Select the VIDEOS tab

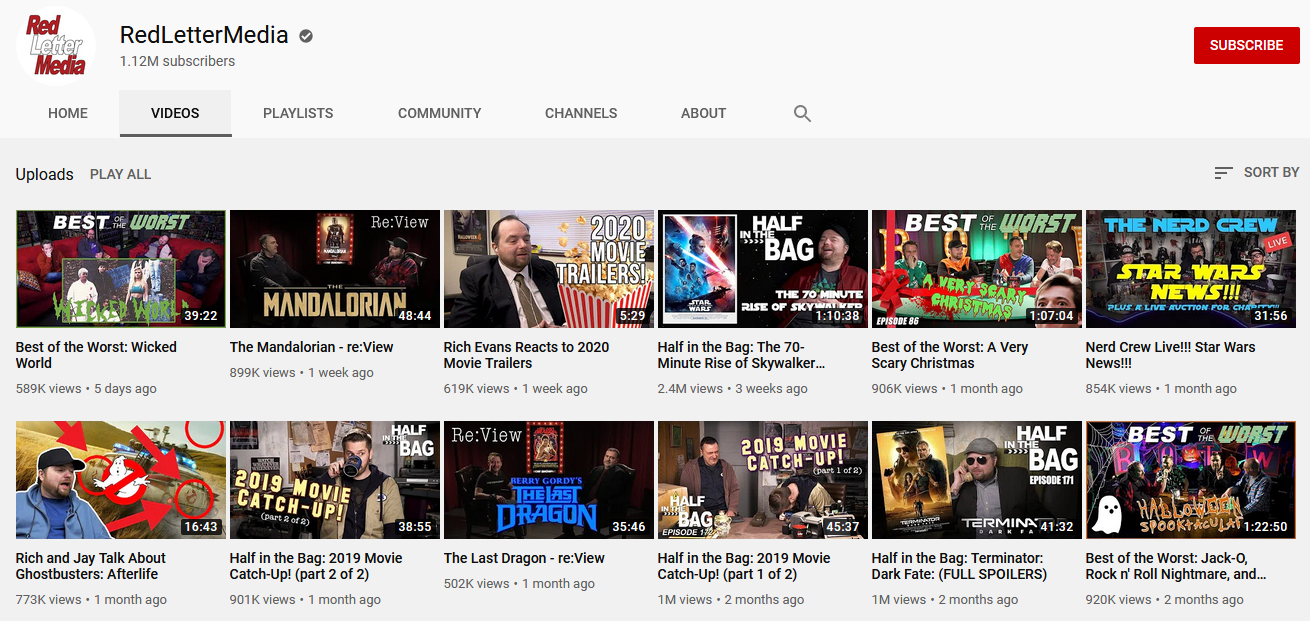click(x=175, y=113)
